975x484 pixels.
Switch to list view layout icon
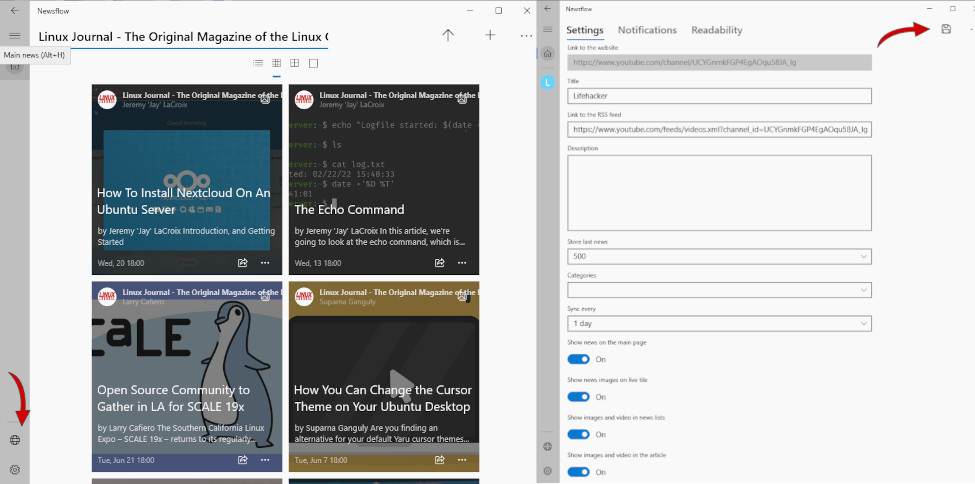(257, 63)
